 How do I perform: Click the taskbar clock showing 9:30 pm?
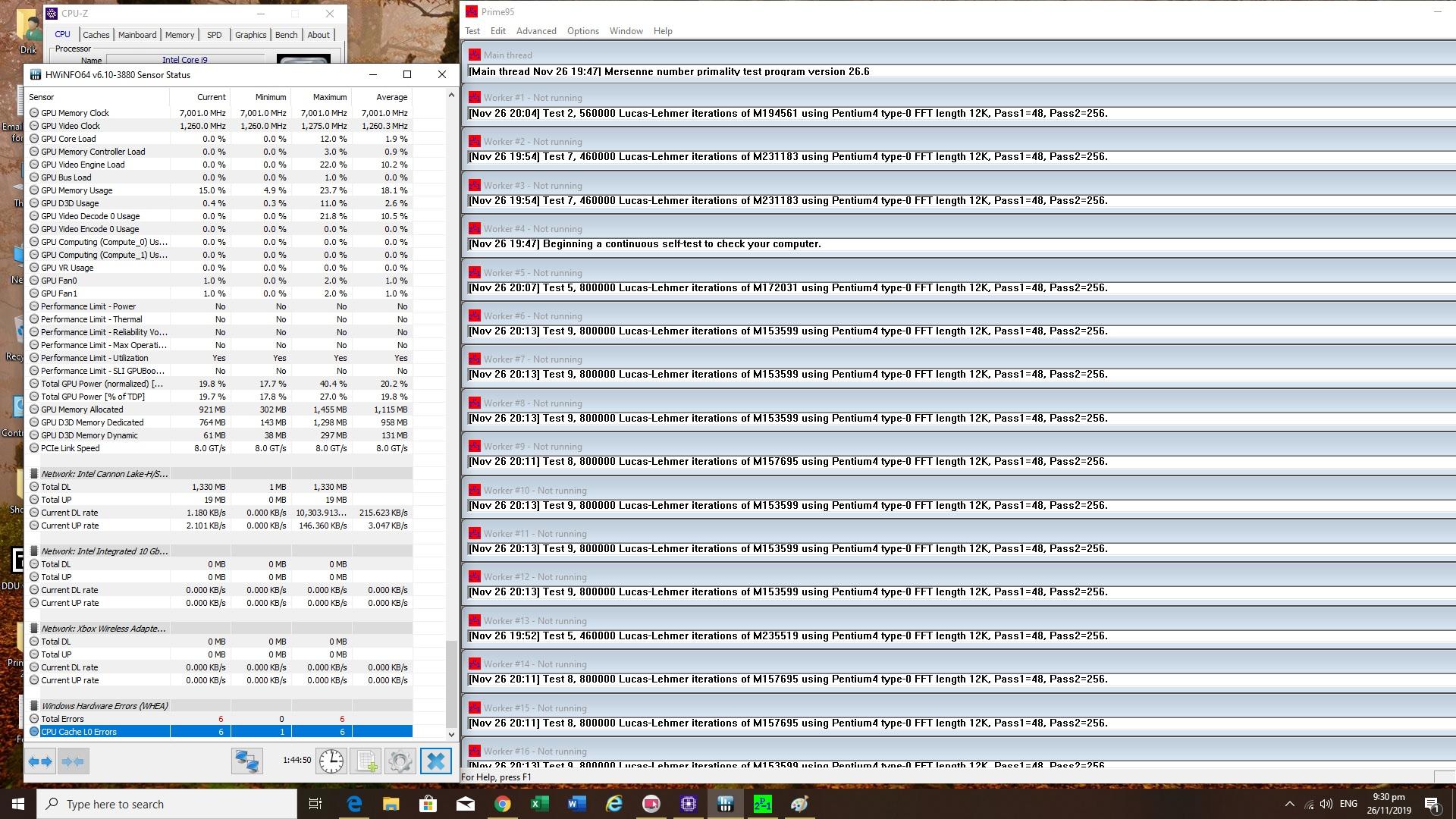point(1389,804)
